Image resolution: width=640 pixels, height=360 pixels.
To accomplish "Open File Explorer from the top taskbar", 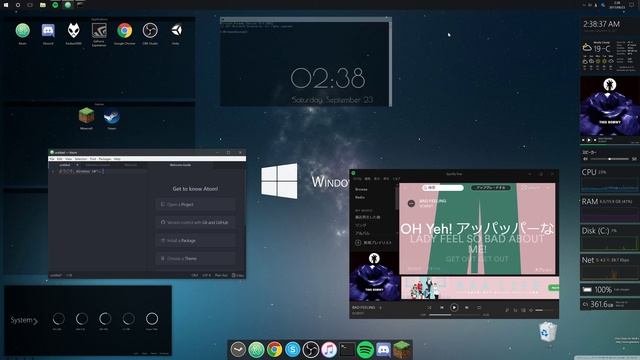I will (x=43, y=5).
